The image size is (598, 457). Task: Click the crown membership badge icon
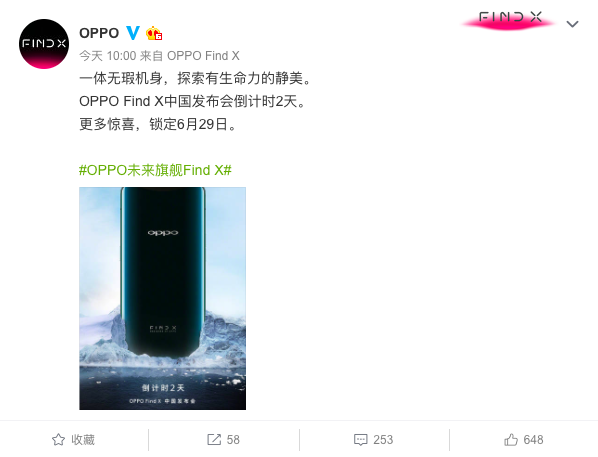pos(154,33)
